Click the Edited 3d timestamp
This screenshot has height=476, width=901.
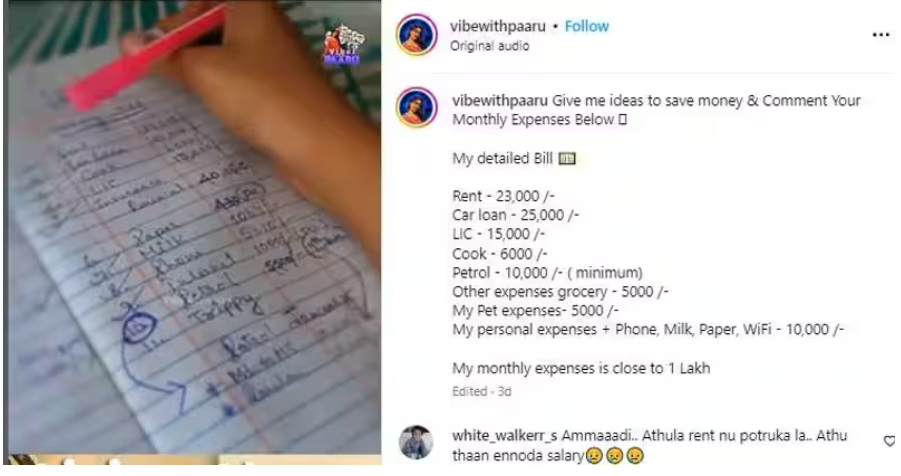coord(482,391)
